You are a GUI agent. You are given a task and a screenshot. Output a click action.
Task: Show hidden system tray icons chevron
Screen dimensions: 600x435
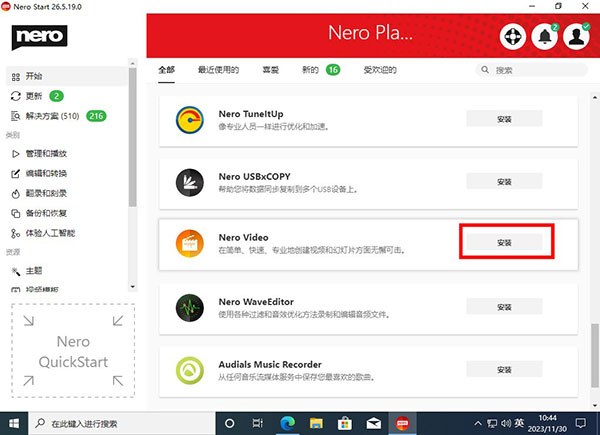pyautogui.click(x=478, y=424)
